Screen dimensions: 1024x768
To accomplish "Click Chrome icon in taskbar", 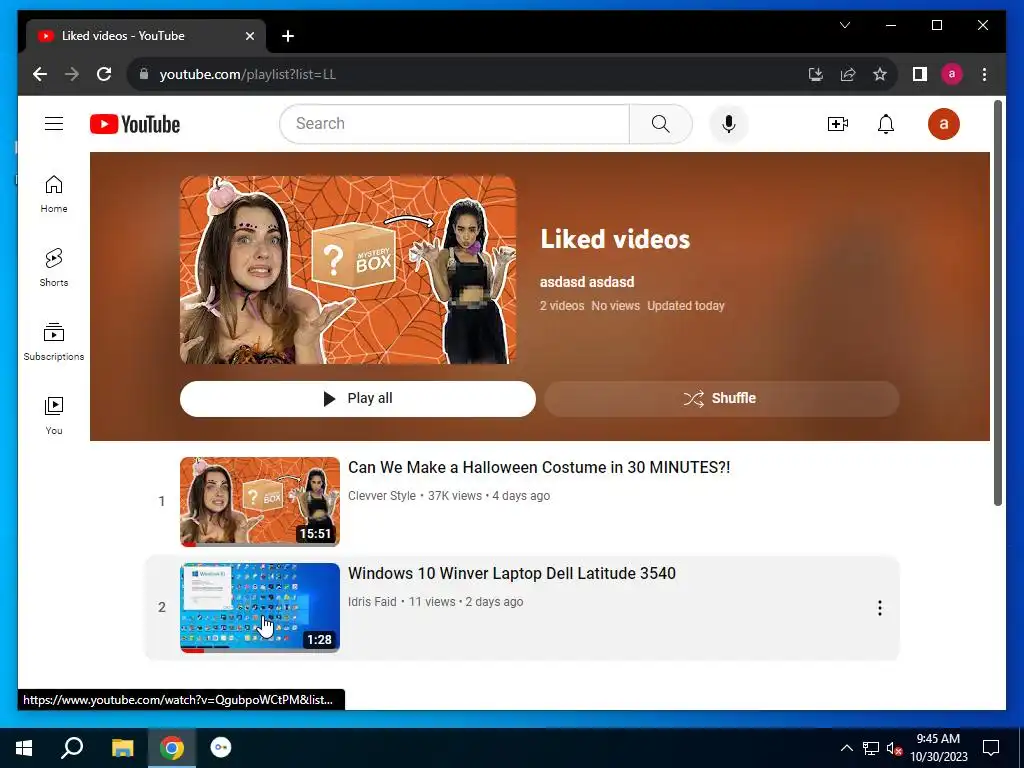I will click(172, 748).
